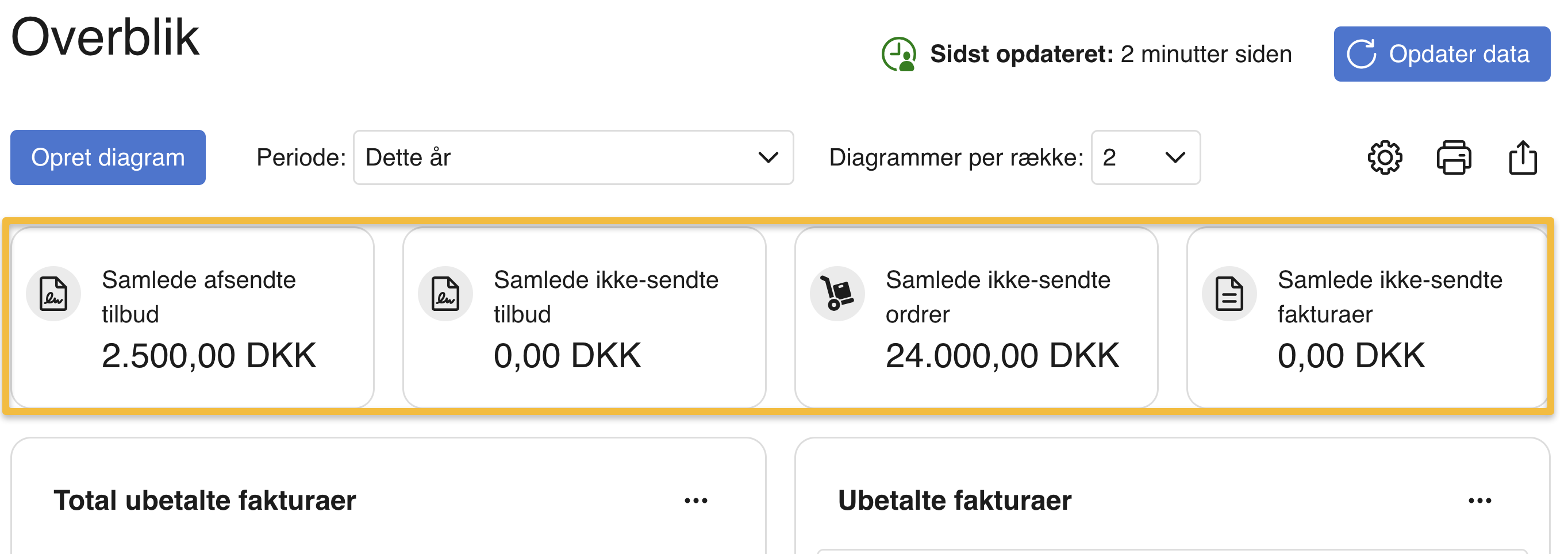The width and height of the screenshot is (1568, 554).
Task: Click the hand truck icon for unsent orders
Action: pos(837,294)
